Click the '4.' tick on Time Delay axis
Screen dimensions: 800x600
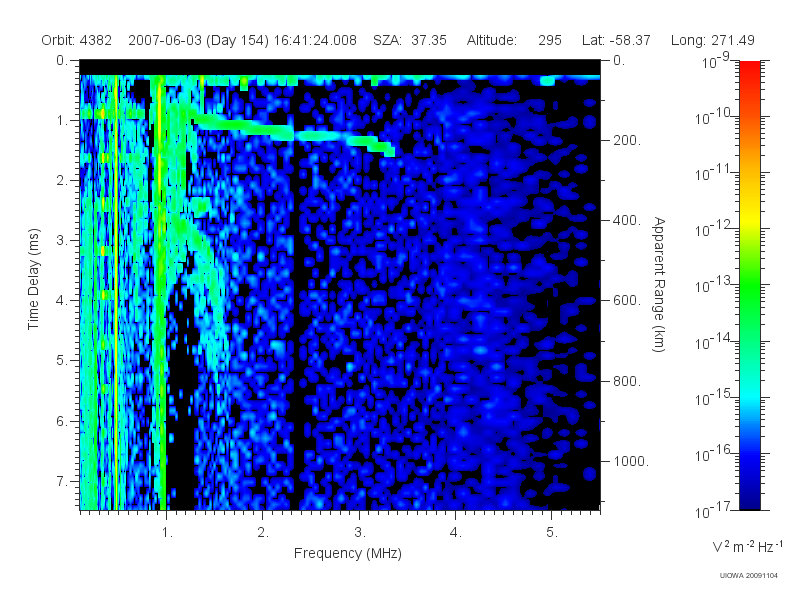click(x=62, y=301)
